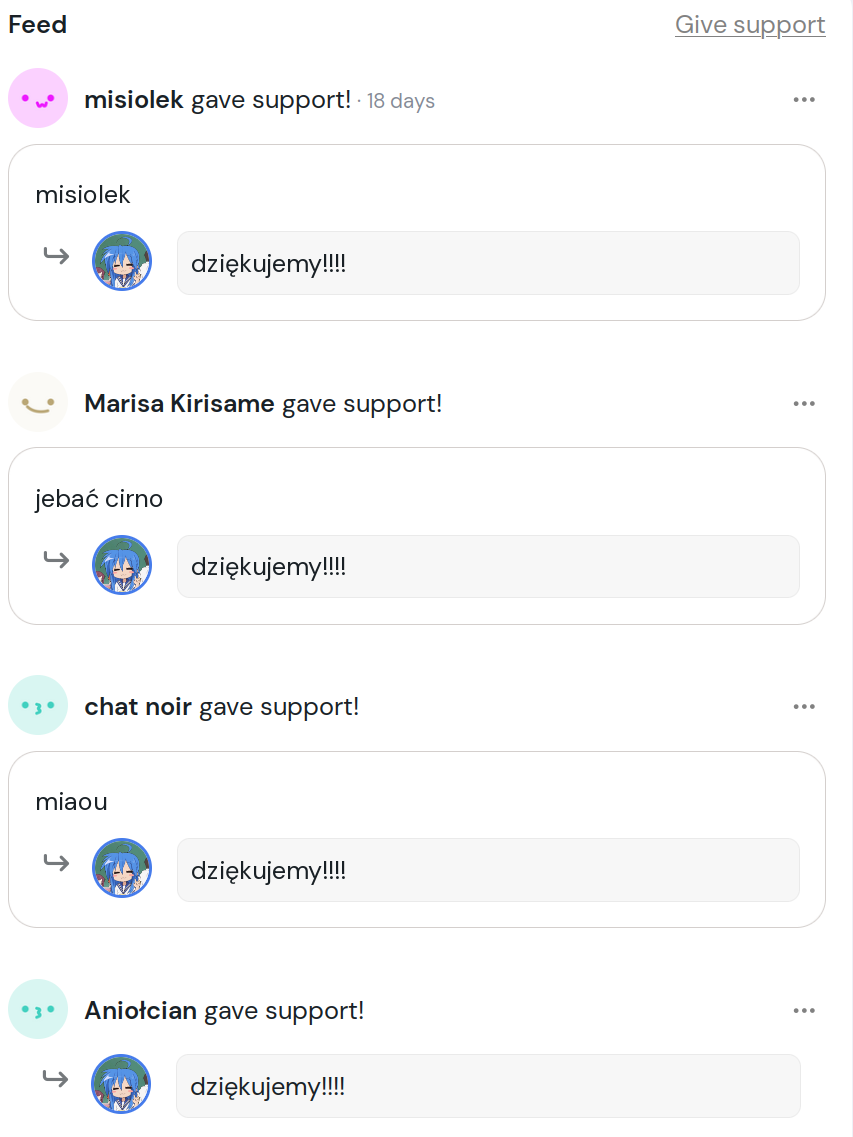The width and height of the screenshot is (853, 1137).
Task: Open Aniołcian's teal avatar
Action: 38,1010
